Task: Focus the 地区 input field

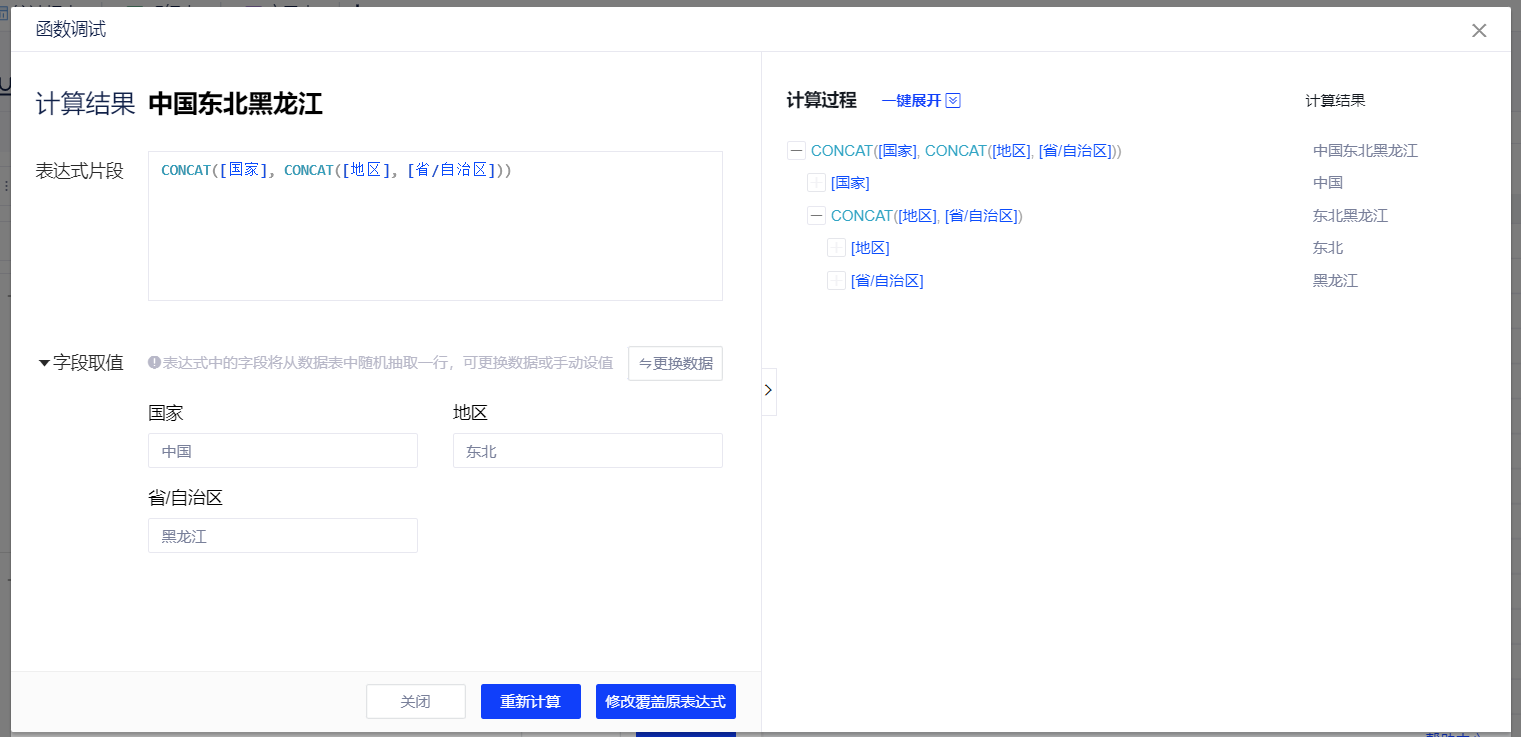Action: pos(587,451)
